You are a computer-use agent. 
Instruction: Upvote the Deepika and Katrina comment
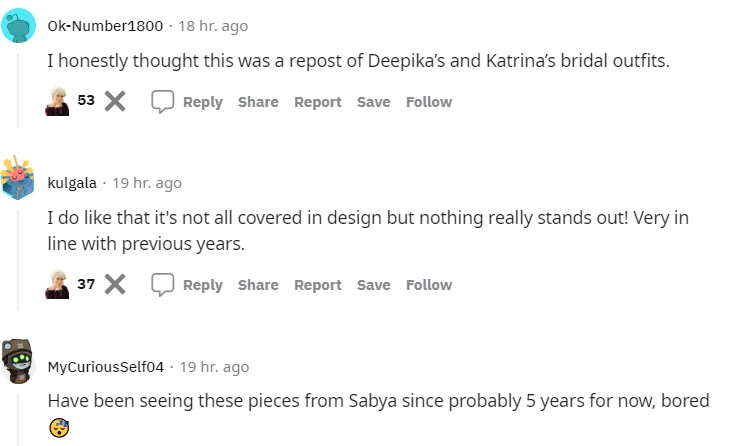57,102
